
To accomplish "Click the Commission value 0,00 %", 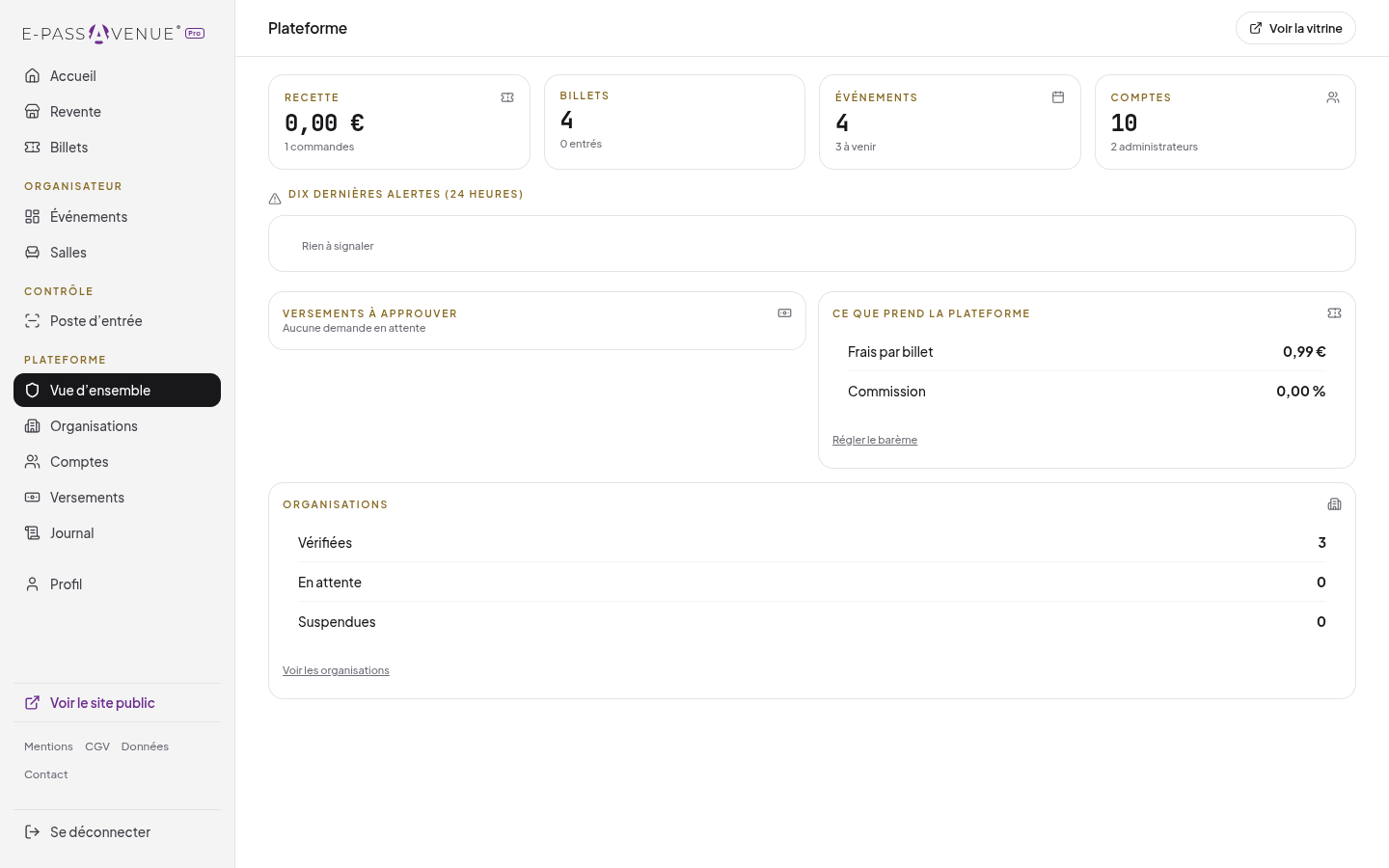I will [1301, 392].
